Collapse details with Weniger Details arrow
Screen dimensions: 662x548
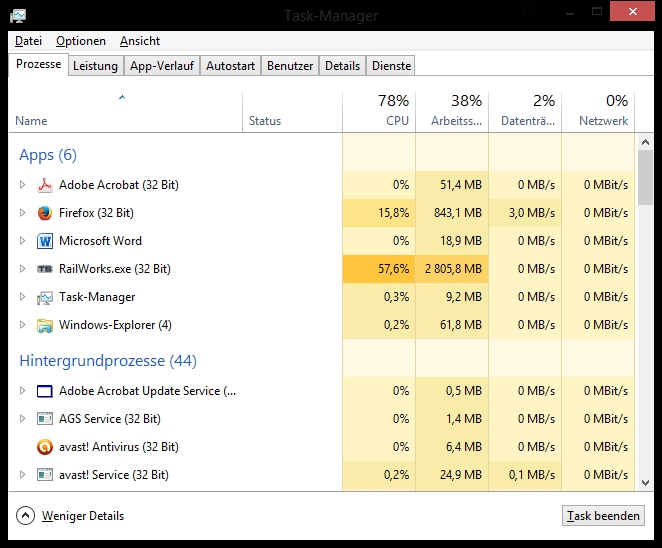tap(25, 516)
